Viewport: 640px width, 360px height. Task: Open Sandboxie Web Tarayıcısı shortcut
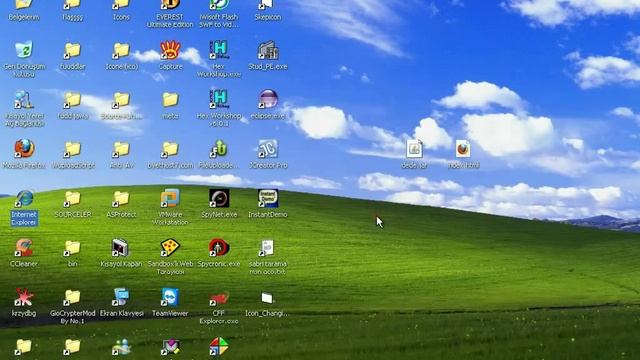pos(170,248)
